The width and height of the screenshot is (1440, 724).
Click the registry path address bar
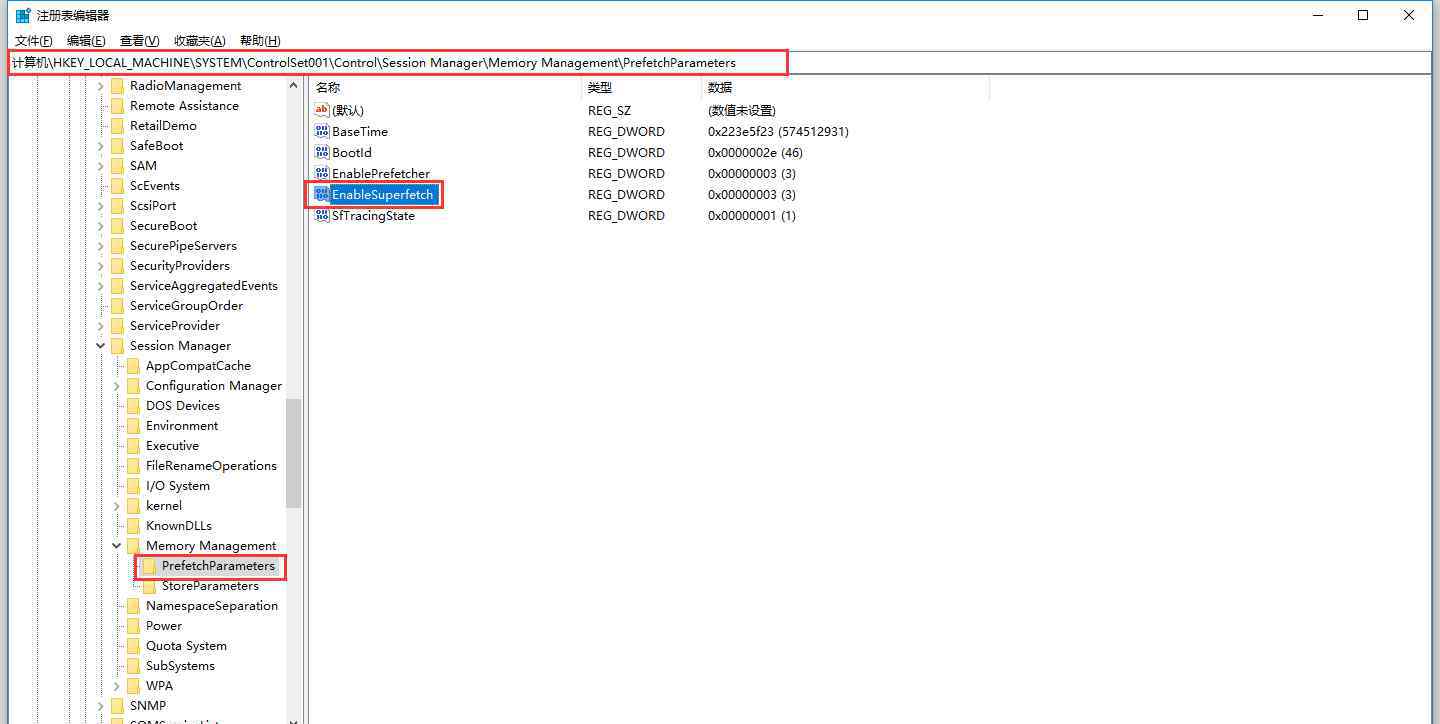tap(398, 63)
